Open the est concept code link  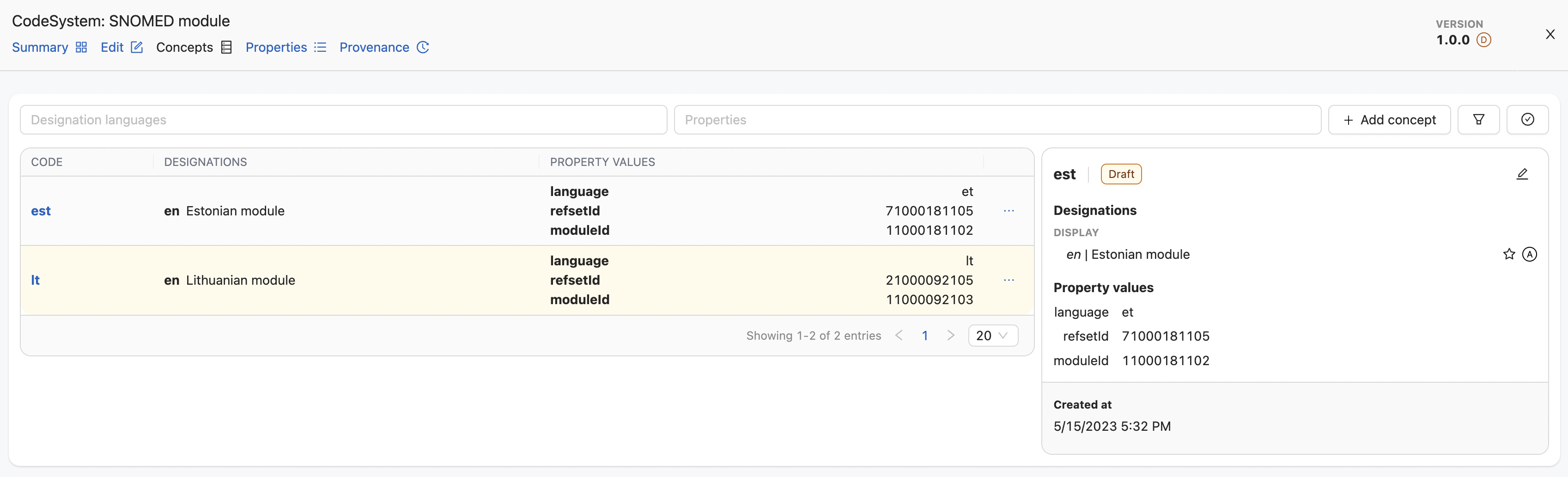[41, 211]
